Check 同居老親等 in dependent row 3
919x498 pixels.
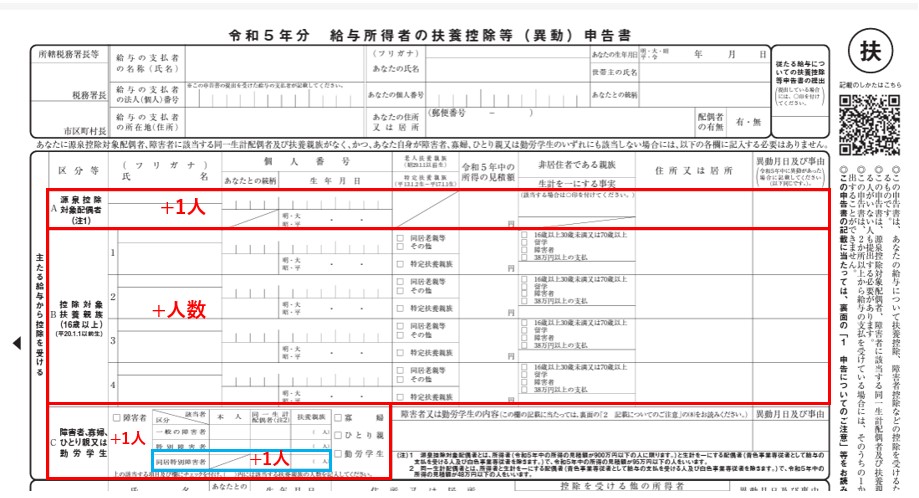400,326
